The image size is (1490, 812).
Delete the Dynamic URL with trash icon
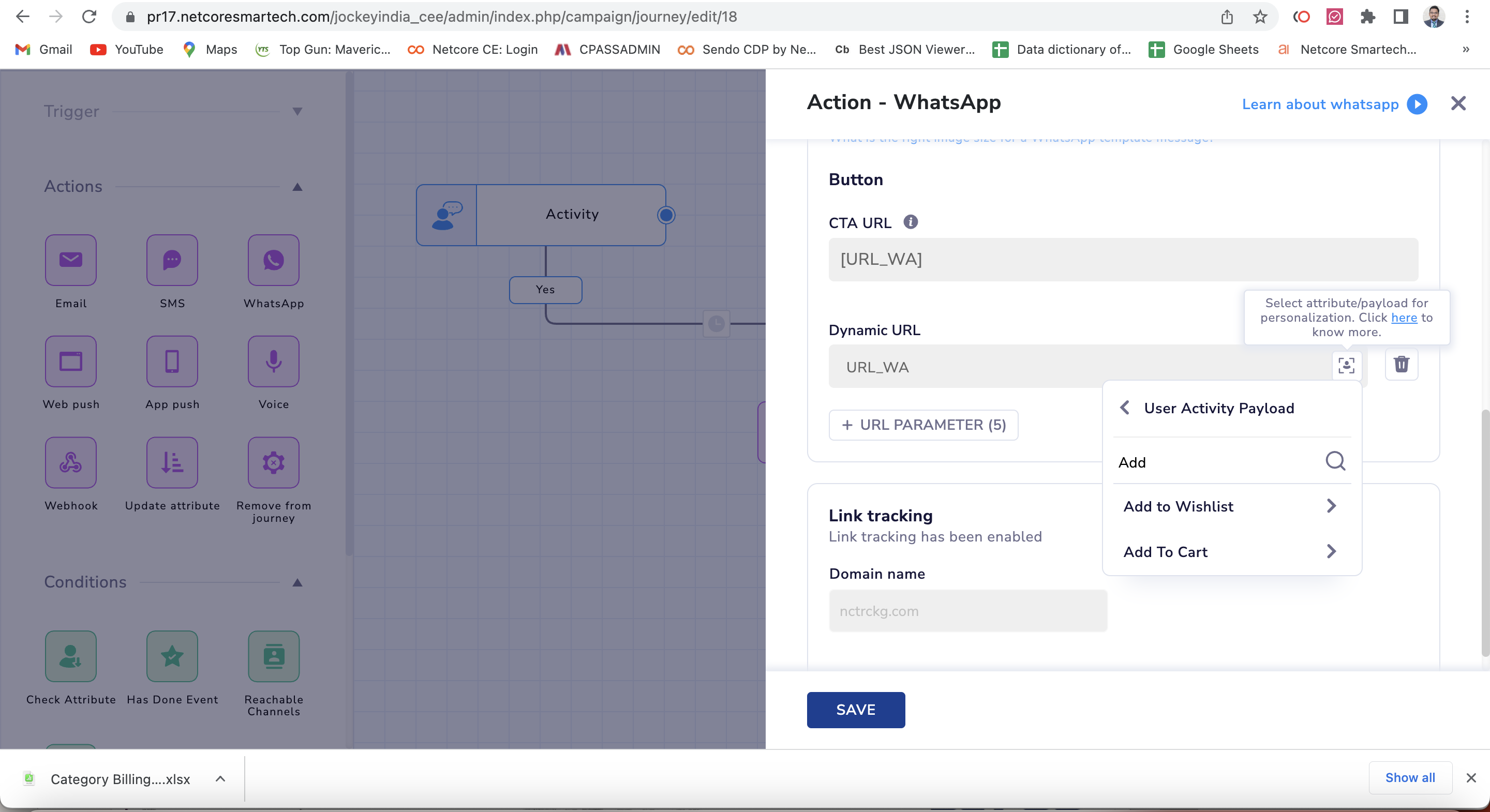click(1401, 364)
